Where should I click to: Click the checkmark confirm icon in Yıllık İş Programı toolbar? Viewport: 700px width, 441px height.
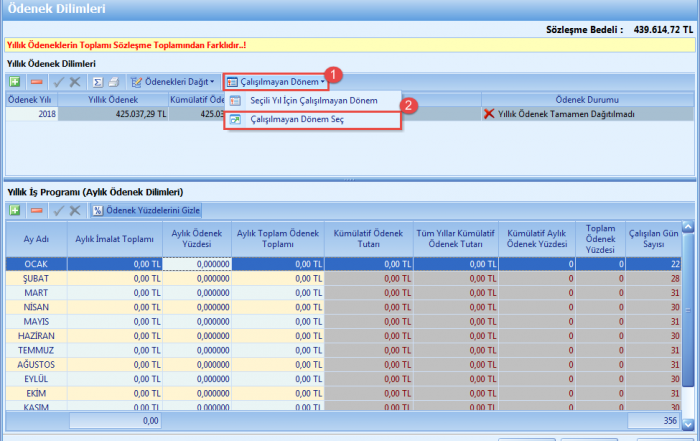[58, 210]
